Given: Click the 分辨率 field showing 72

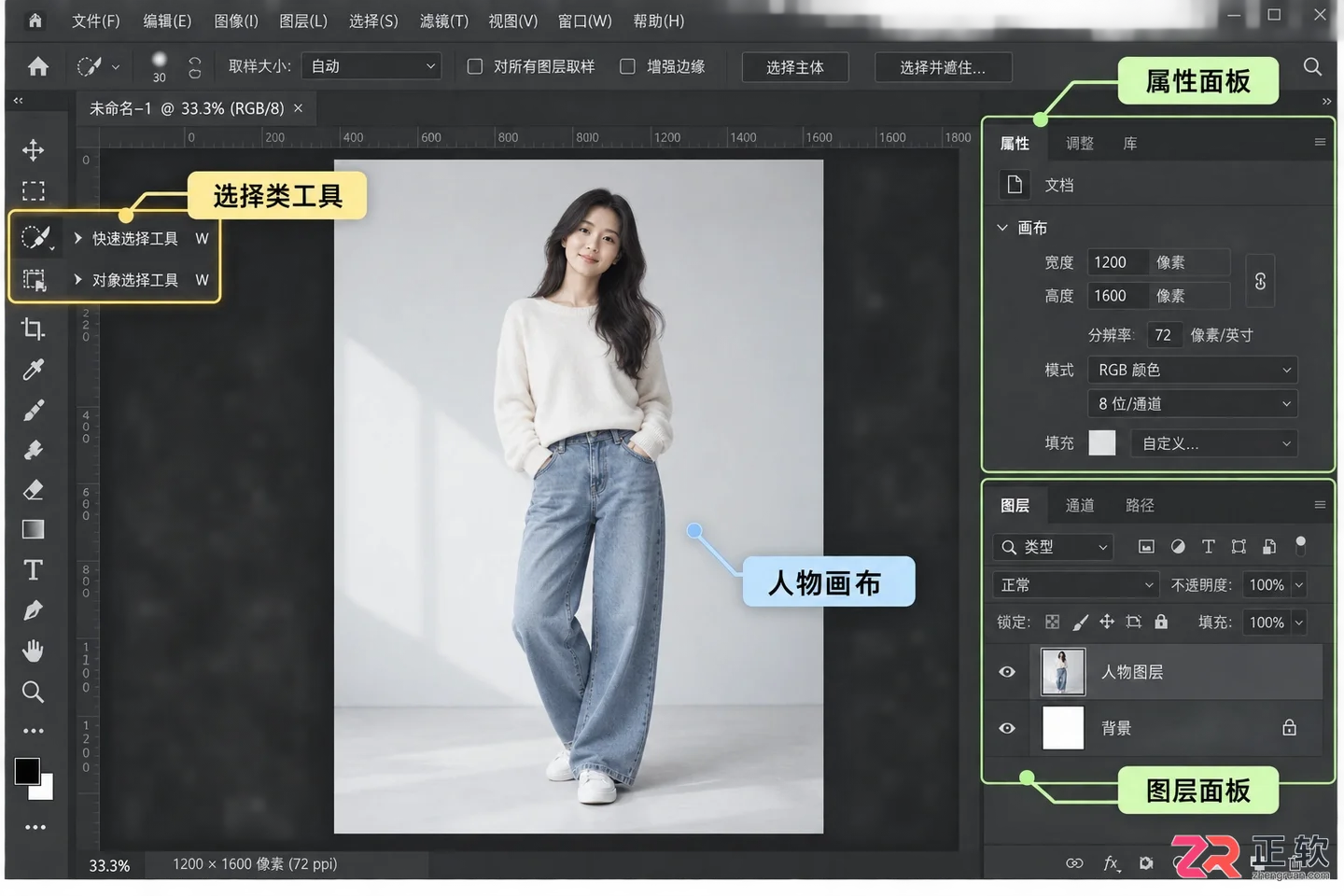Looking at the screenshot, I should [x=1163, y=335].
